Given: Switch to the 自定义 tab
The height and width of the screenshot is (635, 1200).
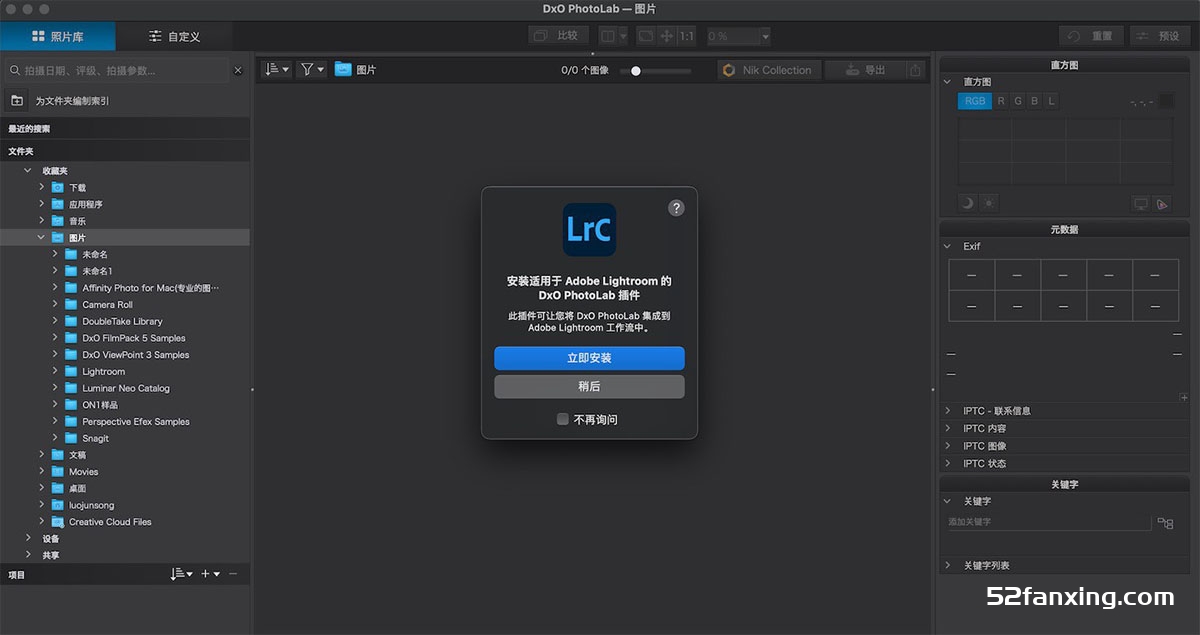Looking at the screenshot, I should tap(174, 36).
